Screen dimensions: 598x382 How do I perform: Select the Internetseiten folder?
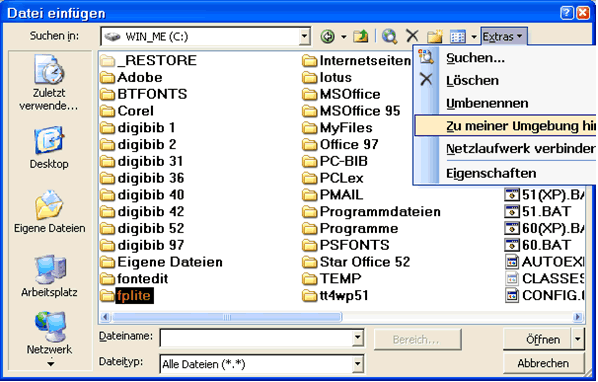pos(357,60)
